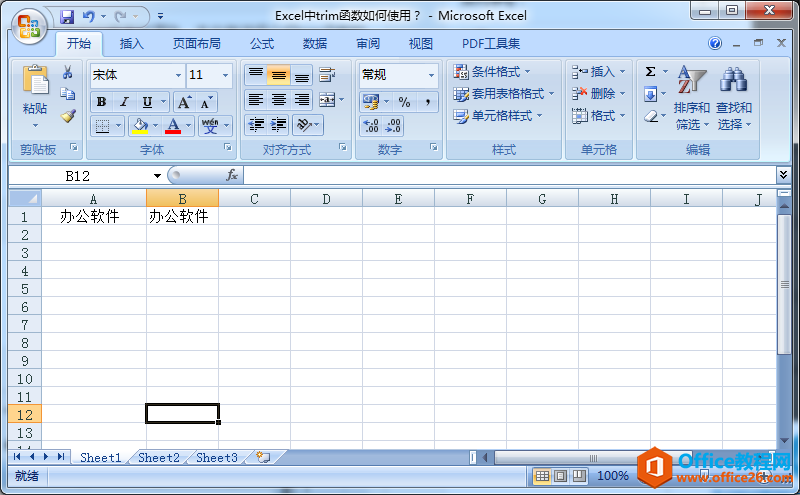Increase decimal places
The image size is (800, 495).
371,126
